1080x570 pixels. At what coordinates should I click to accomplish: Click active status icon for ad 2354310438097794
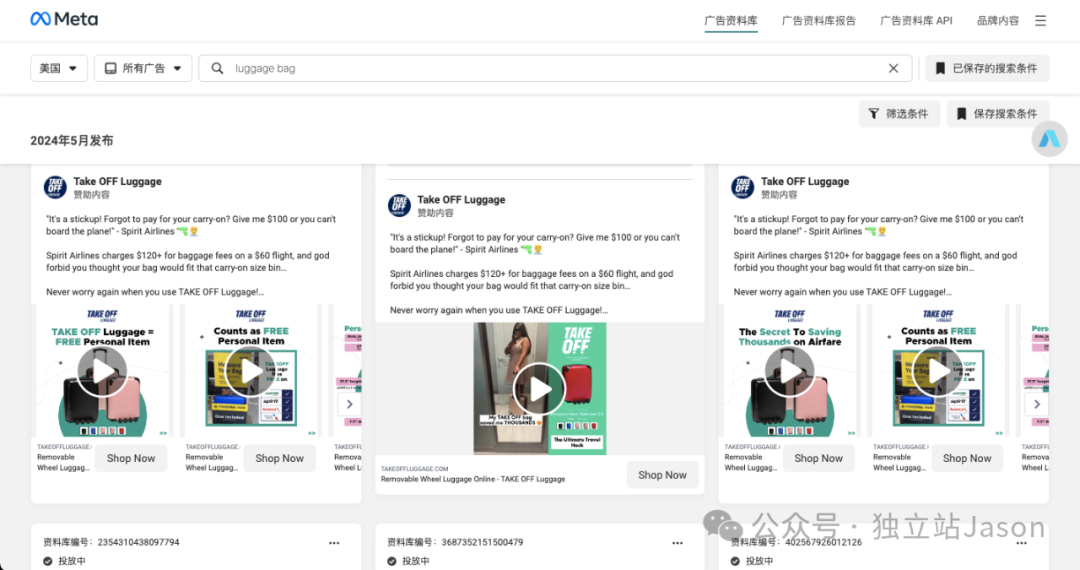pyautogui.click(x=48, y=561)
